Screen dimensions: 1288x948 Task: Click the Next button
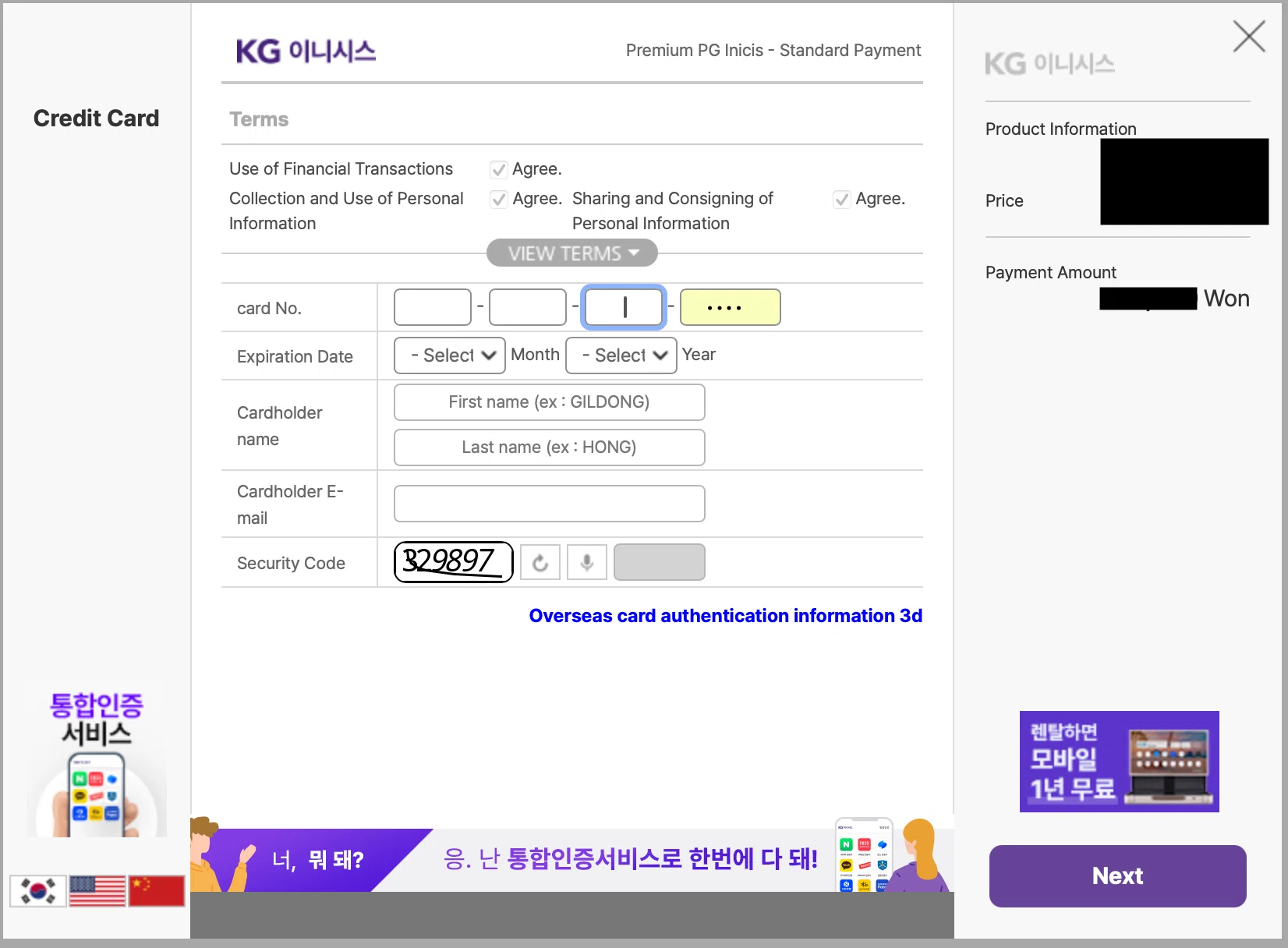coord(1118,875)
